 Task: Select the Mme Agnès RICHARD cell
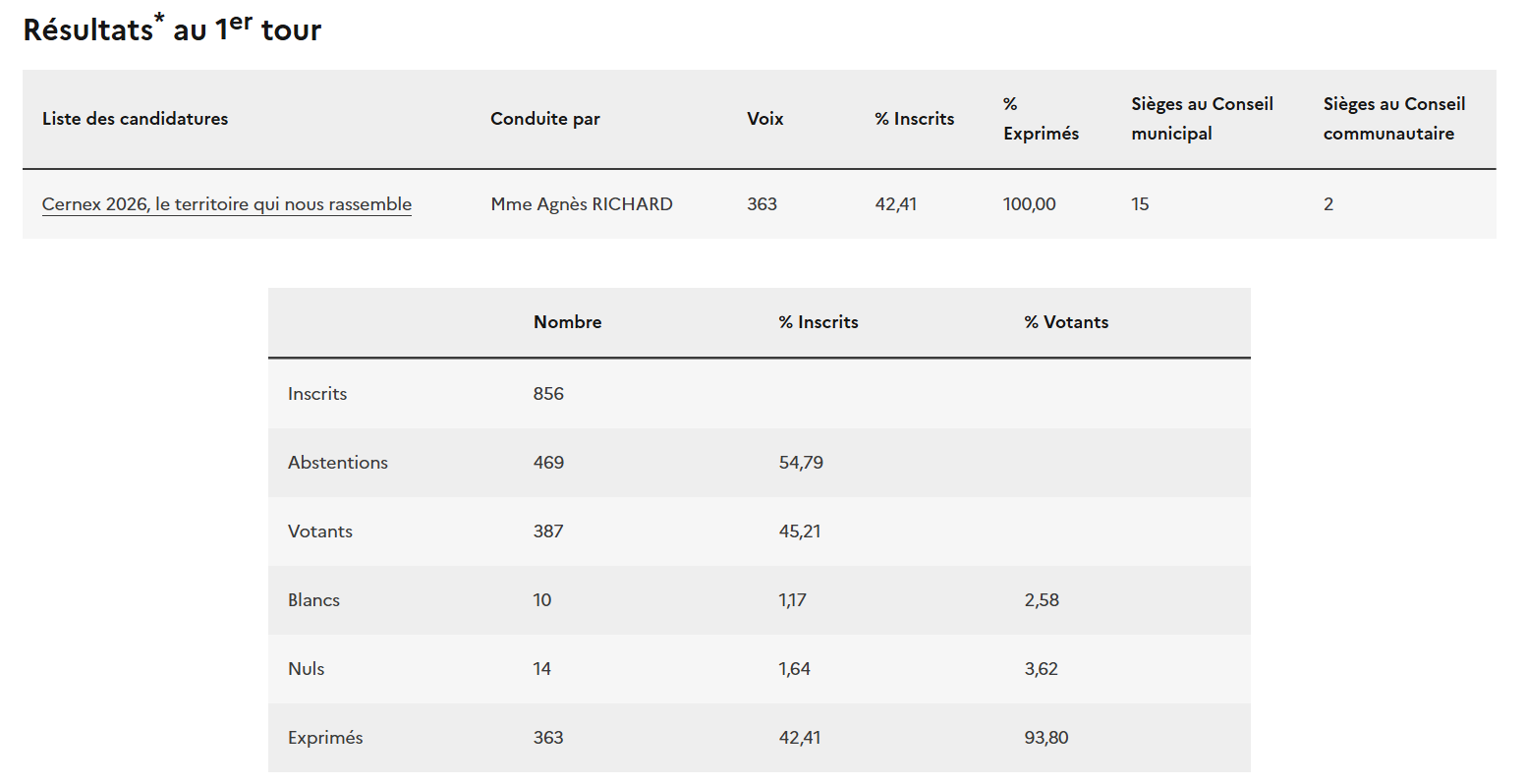(x=582, y=204)
